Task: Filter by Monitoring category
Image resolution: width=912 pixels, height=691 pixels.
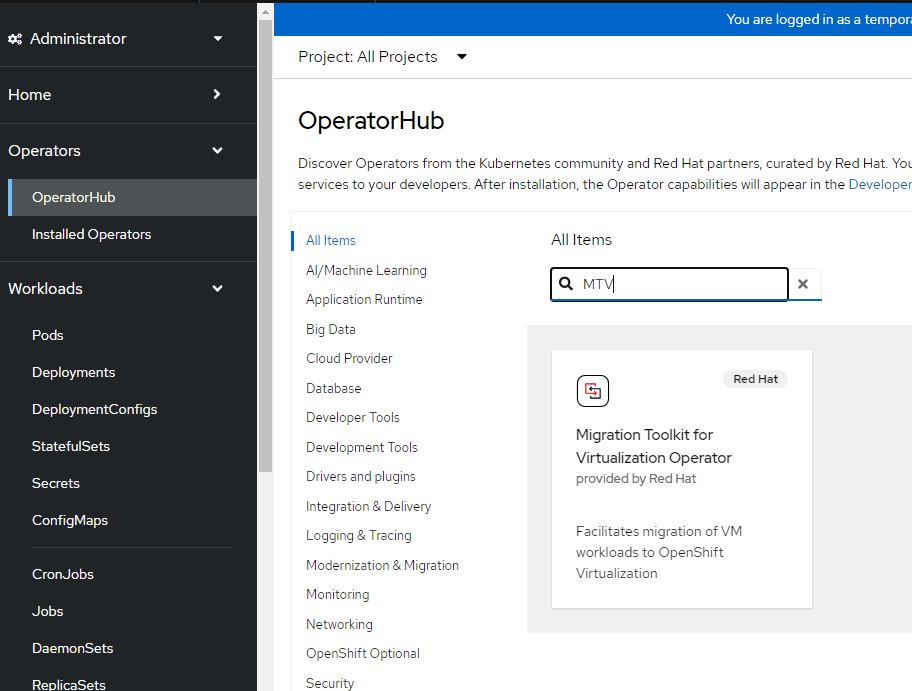Action: (338, 594)
